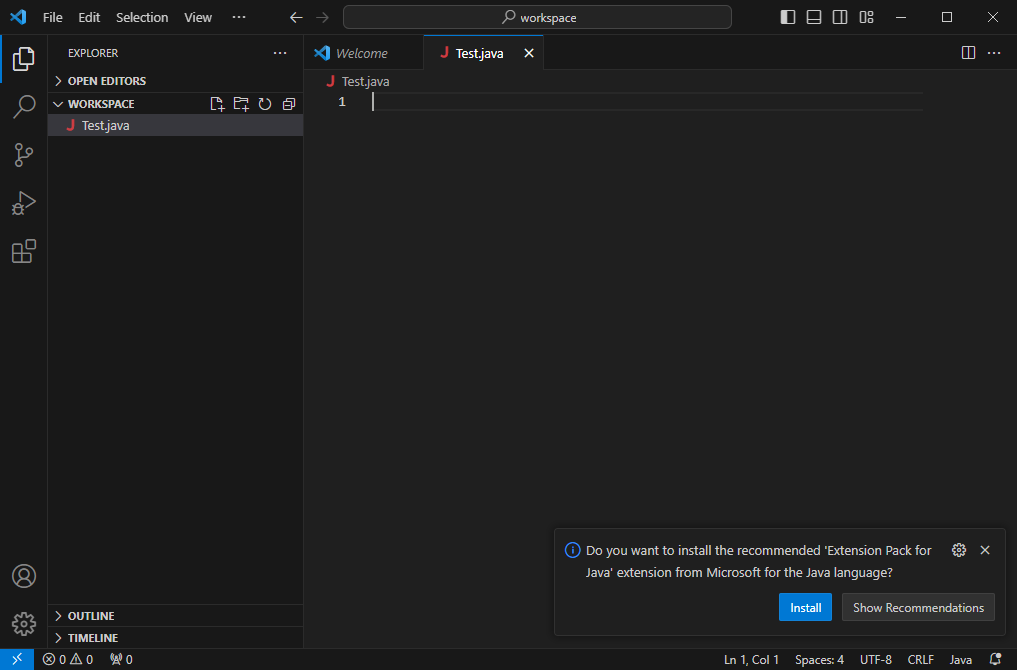Install the Extension Pack for Java

[805, 607]
